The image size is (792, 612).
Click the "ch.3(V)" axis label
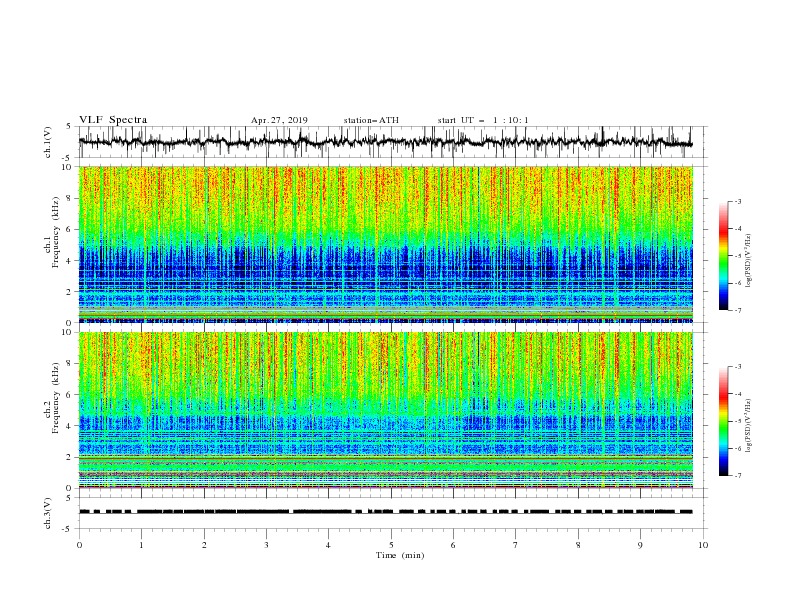[48, 513]
